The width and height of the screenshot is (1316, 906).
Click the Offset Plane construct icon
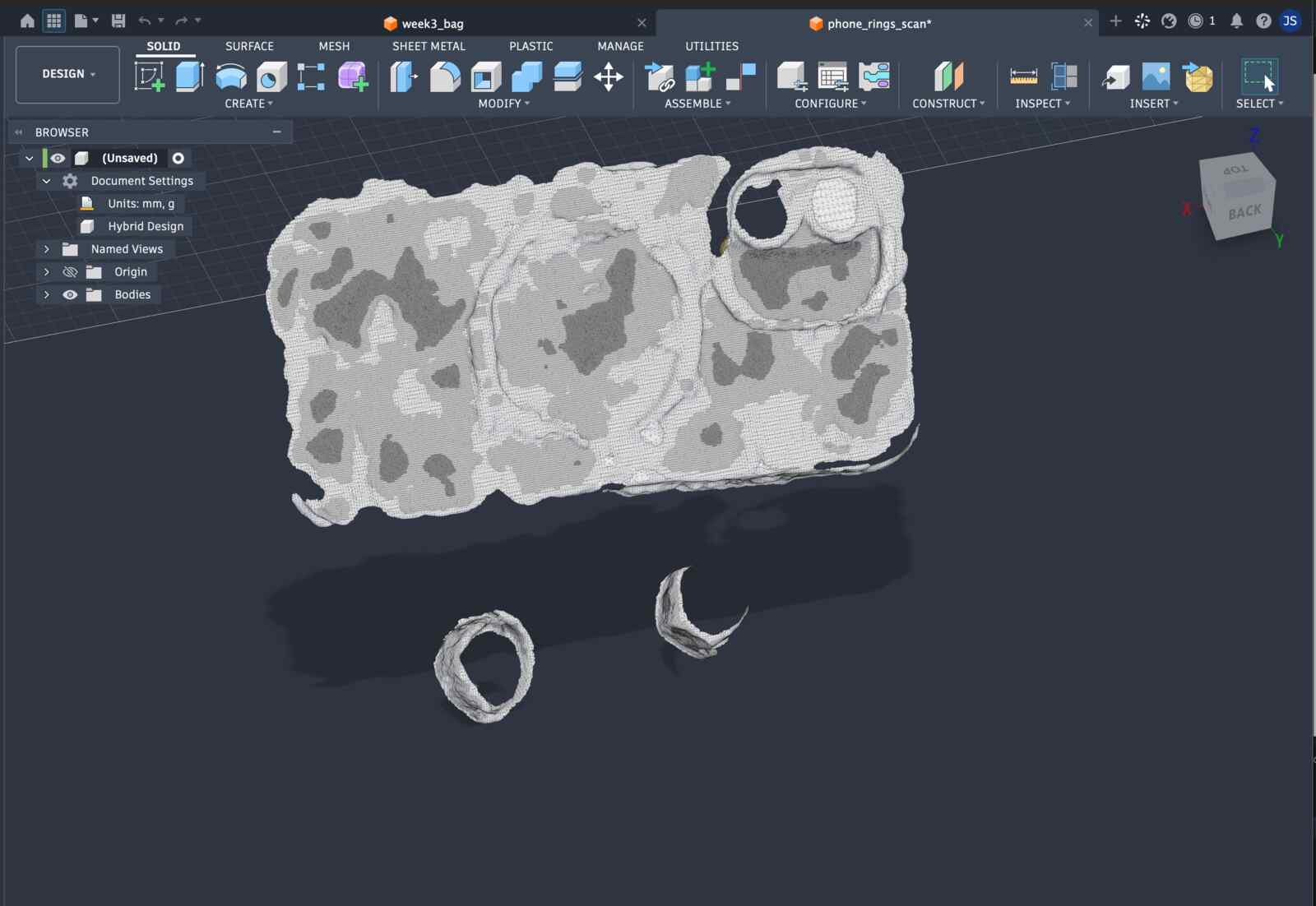pyautogui.click(x=948, y=76)
